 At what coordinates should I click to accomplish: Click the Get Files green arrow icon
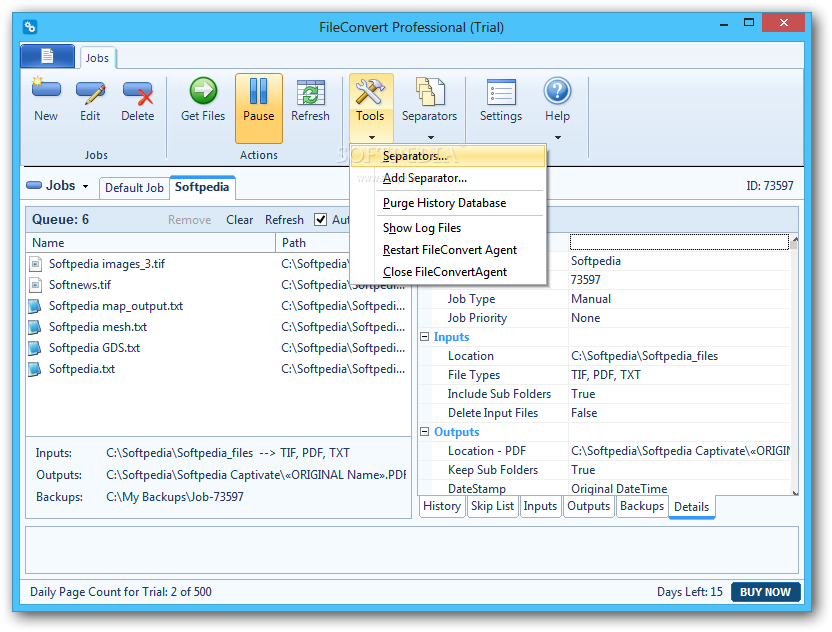tap(203, 91)
